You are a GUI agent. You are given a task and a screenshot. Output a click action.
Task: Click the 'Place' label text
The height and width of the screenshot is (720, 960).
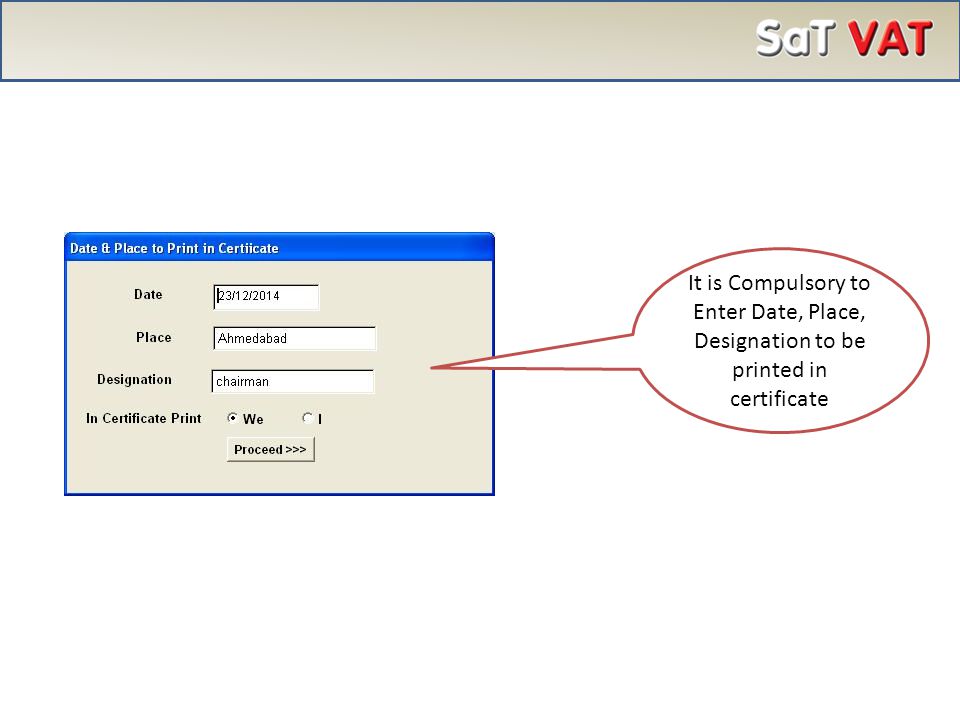click(154, 337)
